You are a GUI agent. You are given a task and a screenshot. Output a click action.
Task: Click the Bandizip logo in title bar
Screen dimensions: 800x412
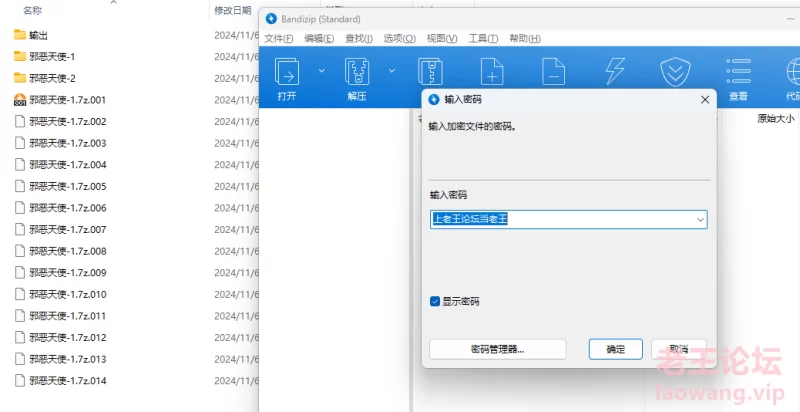click(x=272, y=19)
